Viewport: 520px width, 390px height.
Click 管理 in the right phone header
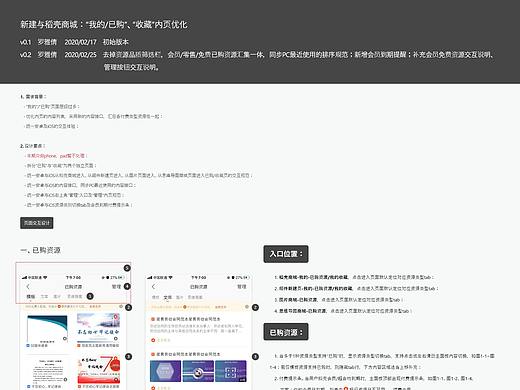[242, 287]
